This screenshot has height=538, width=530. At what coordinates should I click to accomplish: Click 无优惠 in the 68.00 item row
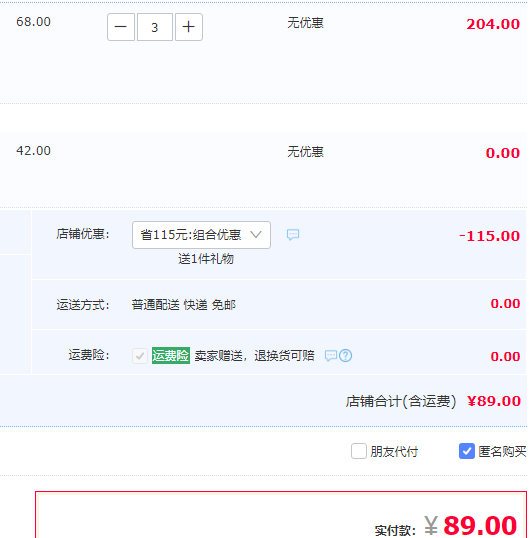pyautogui.click(x=305, y=23)
